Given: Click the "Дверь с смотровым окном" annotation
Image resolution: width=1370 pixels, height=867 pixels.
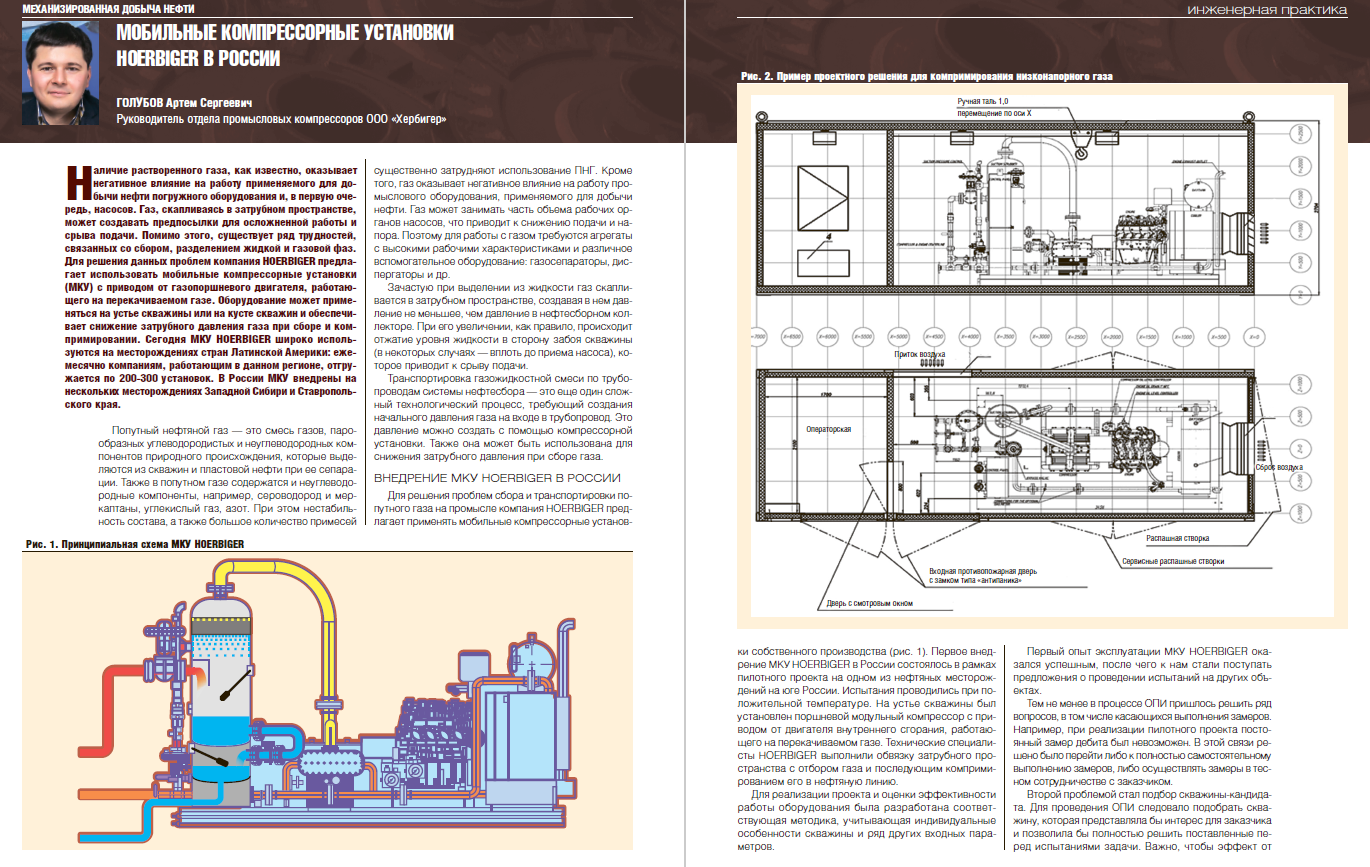Looking at the screenshot, I should pyautogui.click(x=868, y=603).
